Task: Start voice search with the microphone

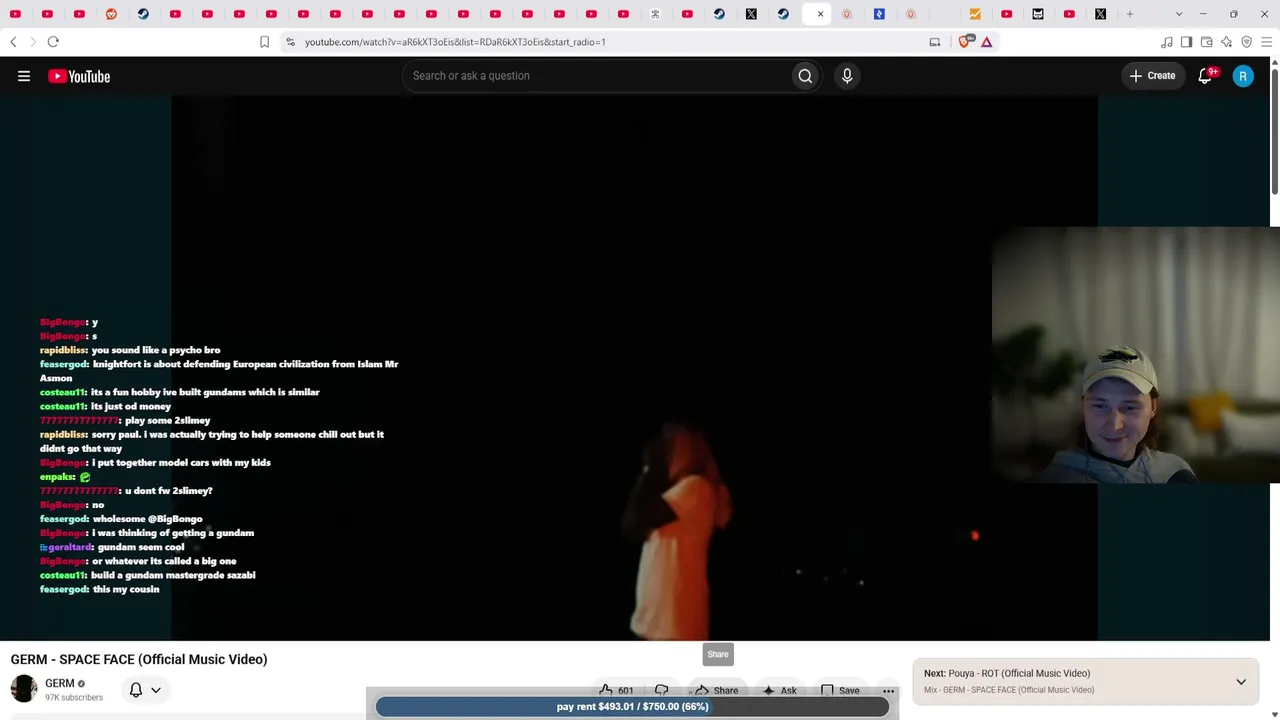Action: [x=847, y=76]
